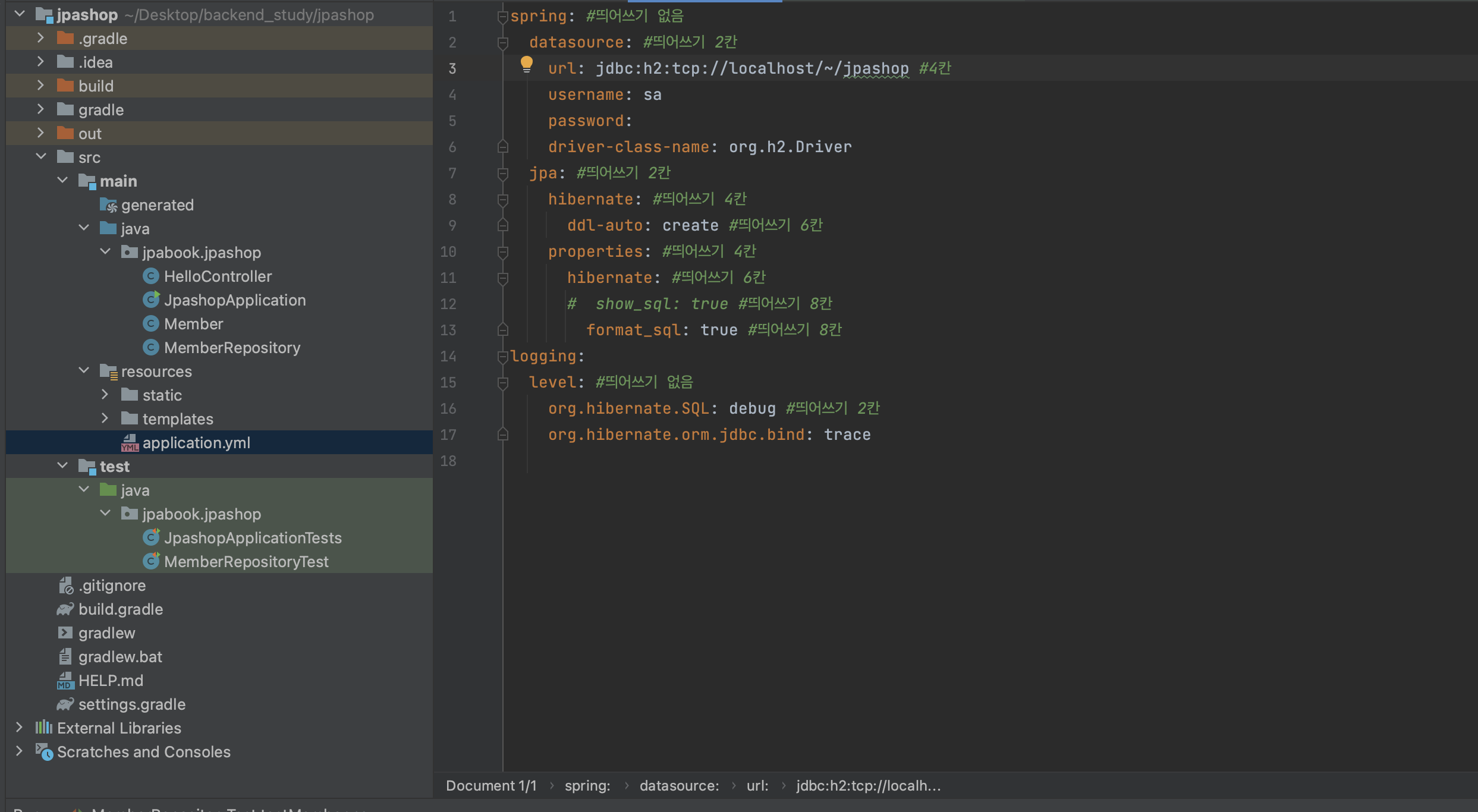This screenshot has height=812, width=1478.
Task: Click the Scratches and Consoles icon
Action: (43, 752)
